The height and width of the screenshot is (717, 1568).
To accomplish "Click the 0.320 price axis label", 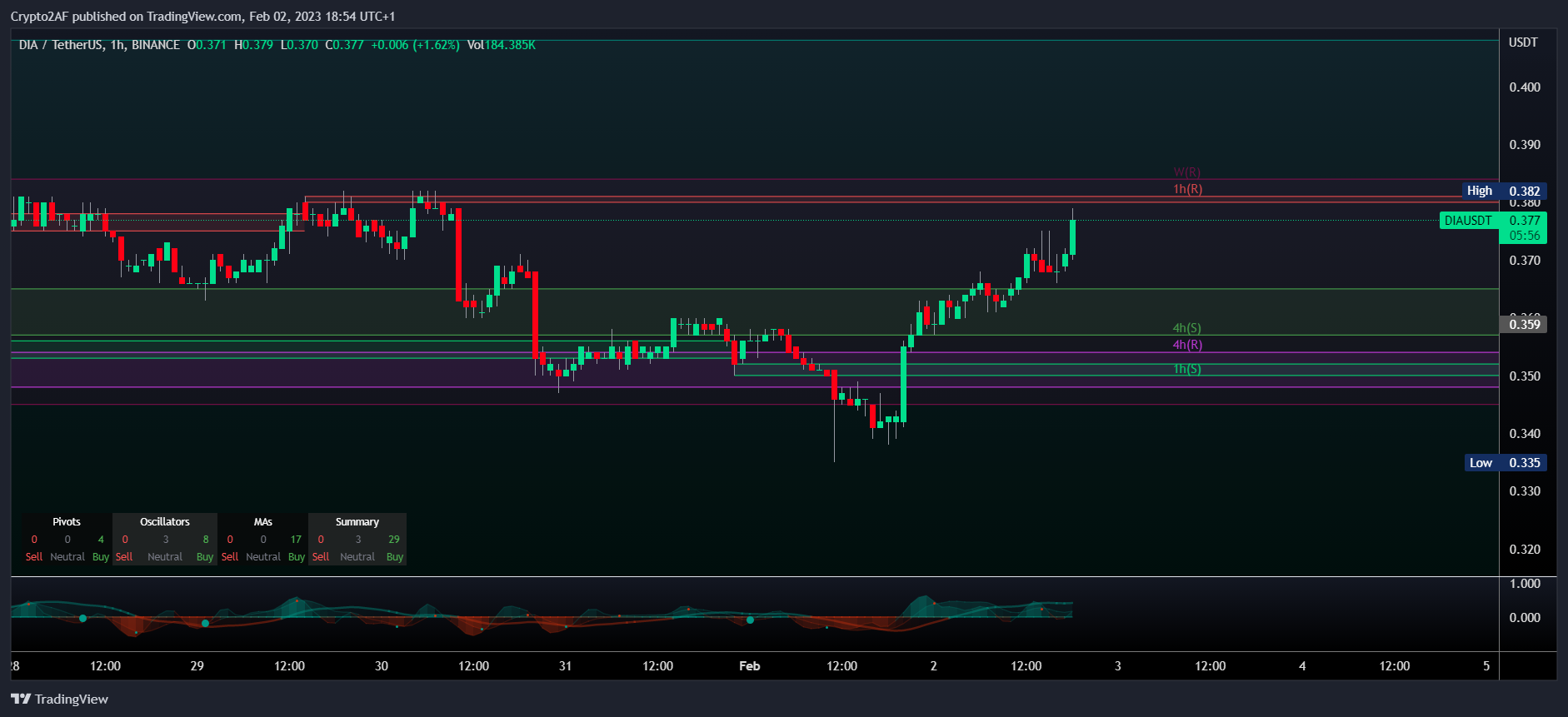I will coord(1525,550).
